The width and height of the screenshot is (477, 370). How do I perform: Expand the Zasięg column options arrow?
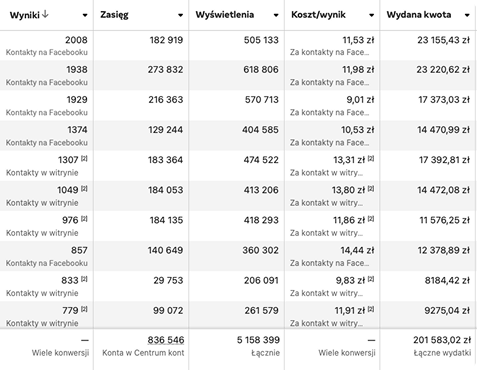[x=180, y=15]
